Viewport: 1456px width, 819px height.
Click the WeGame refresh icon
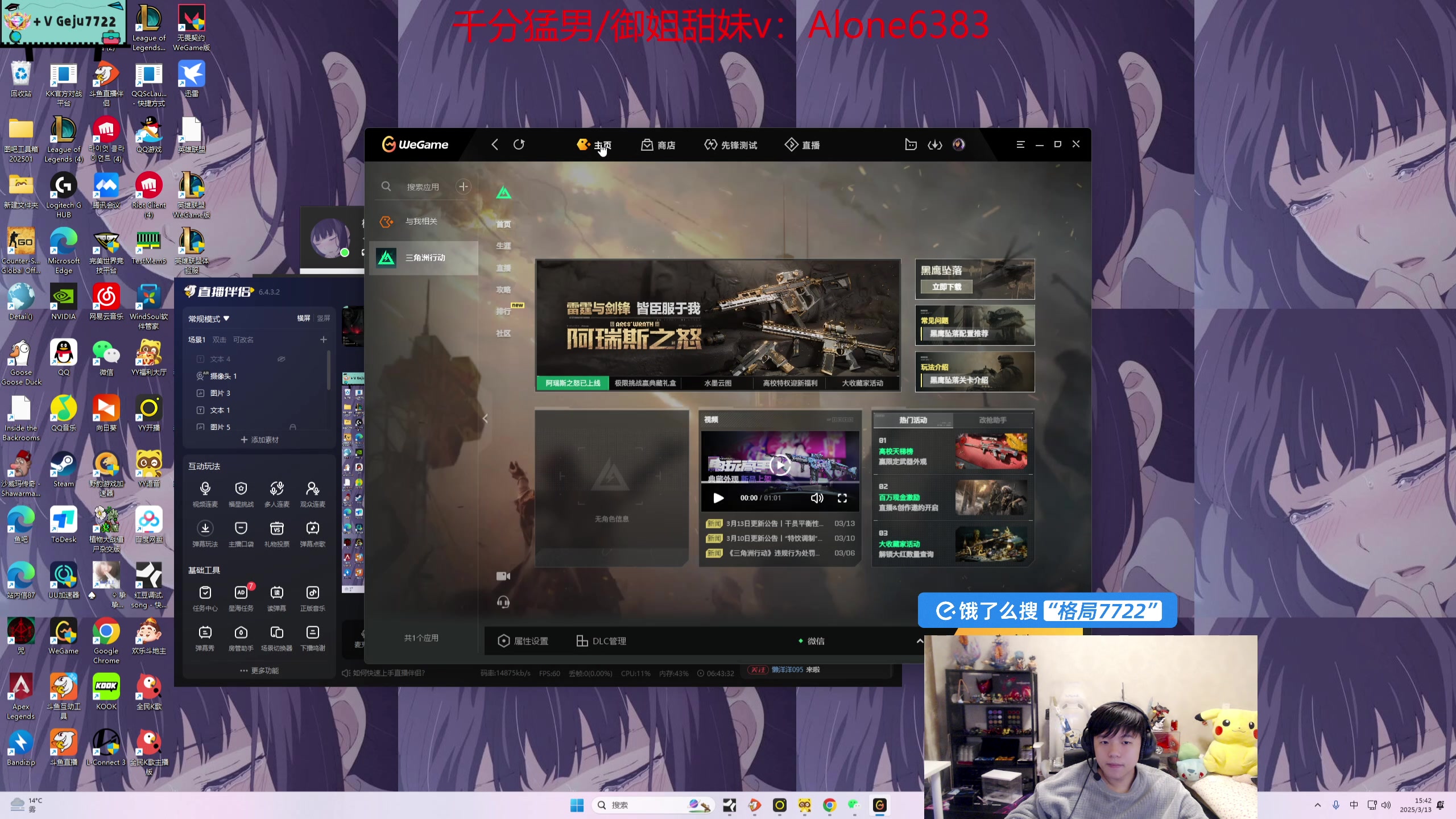click(x=519, y=144)
